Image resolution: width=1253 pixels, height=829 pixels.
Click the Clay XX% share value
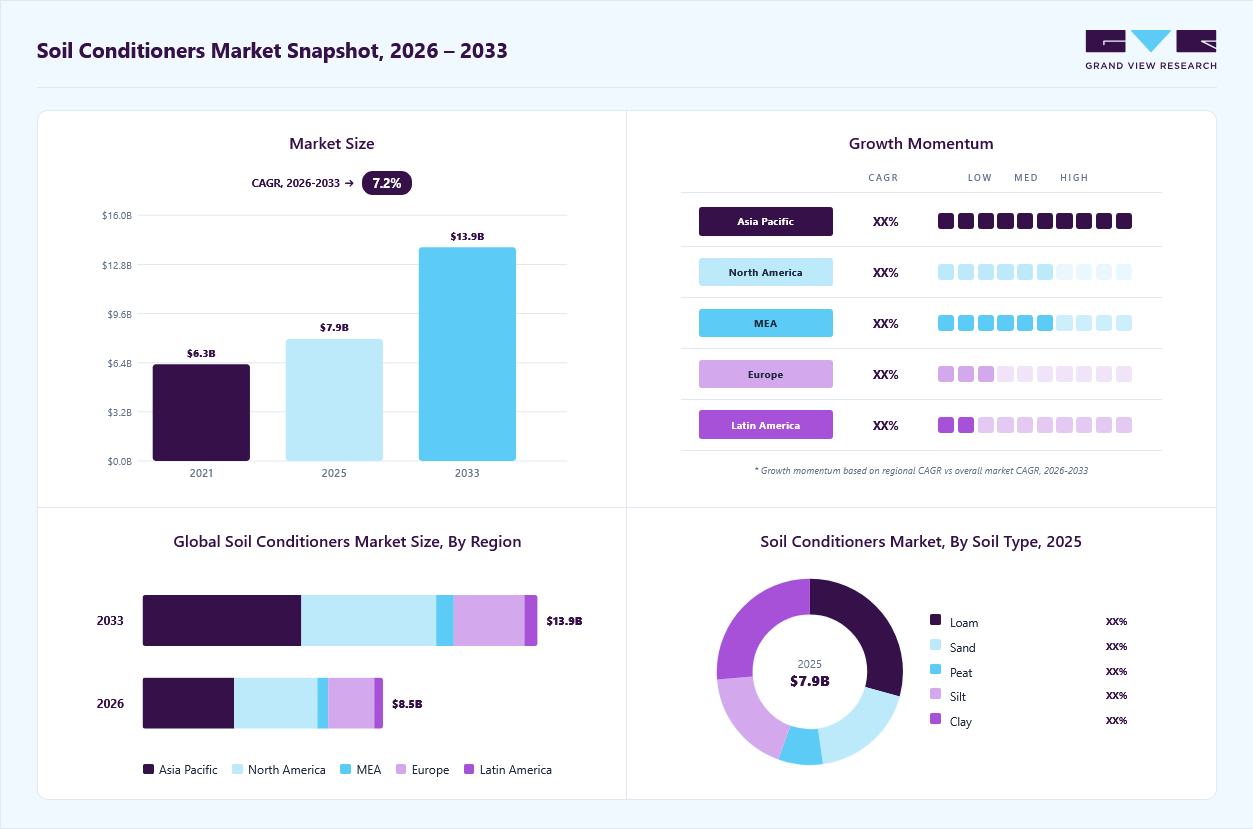point(1116,721)
